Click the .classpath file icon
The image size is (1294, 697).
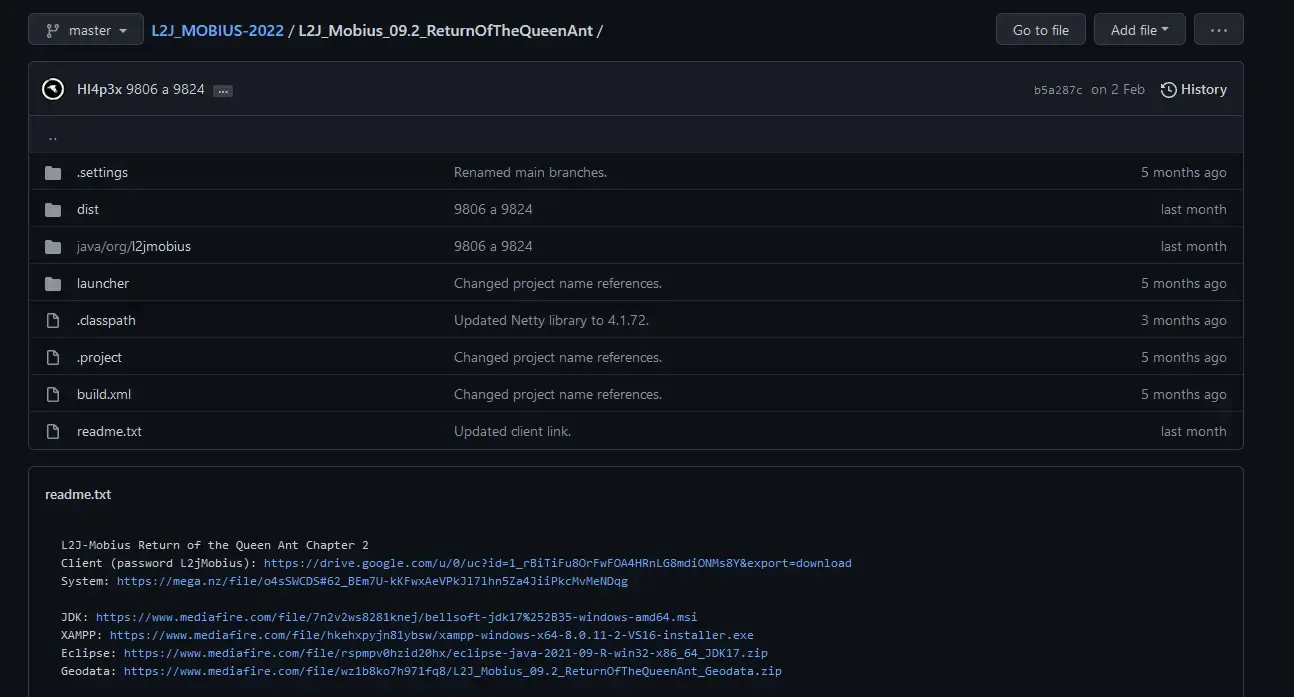pyautogui.click(x=53, y=321)
